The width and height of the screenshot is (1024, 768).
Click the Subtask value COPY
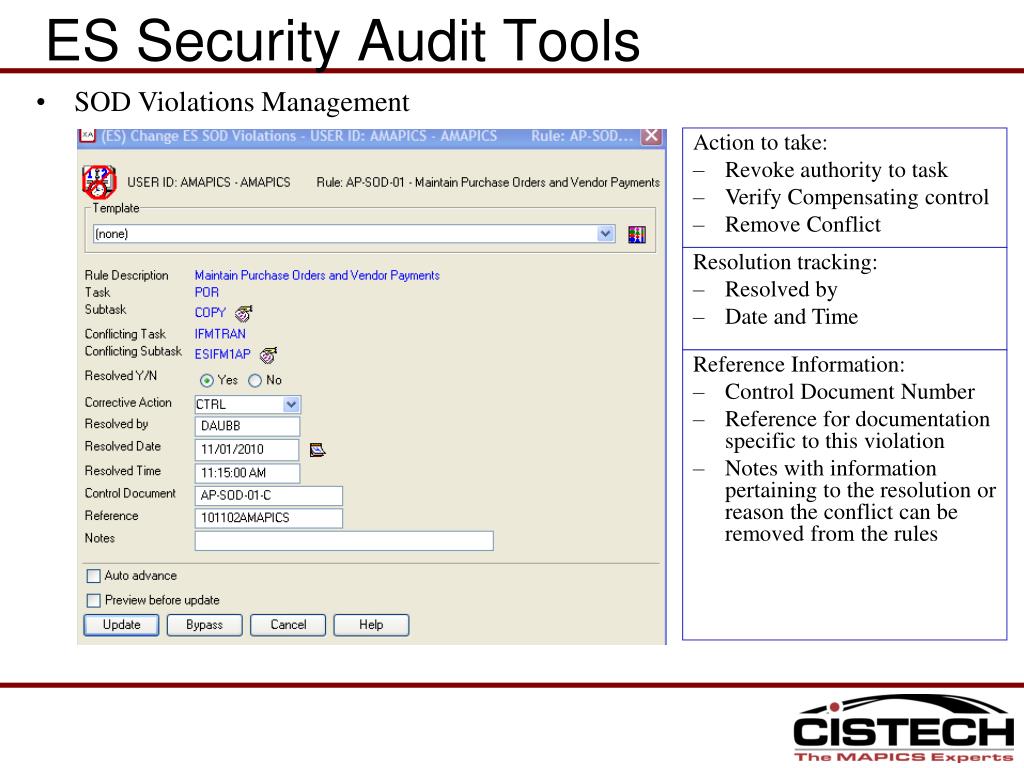(x=210, y=313)
